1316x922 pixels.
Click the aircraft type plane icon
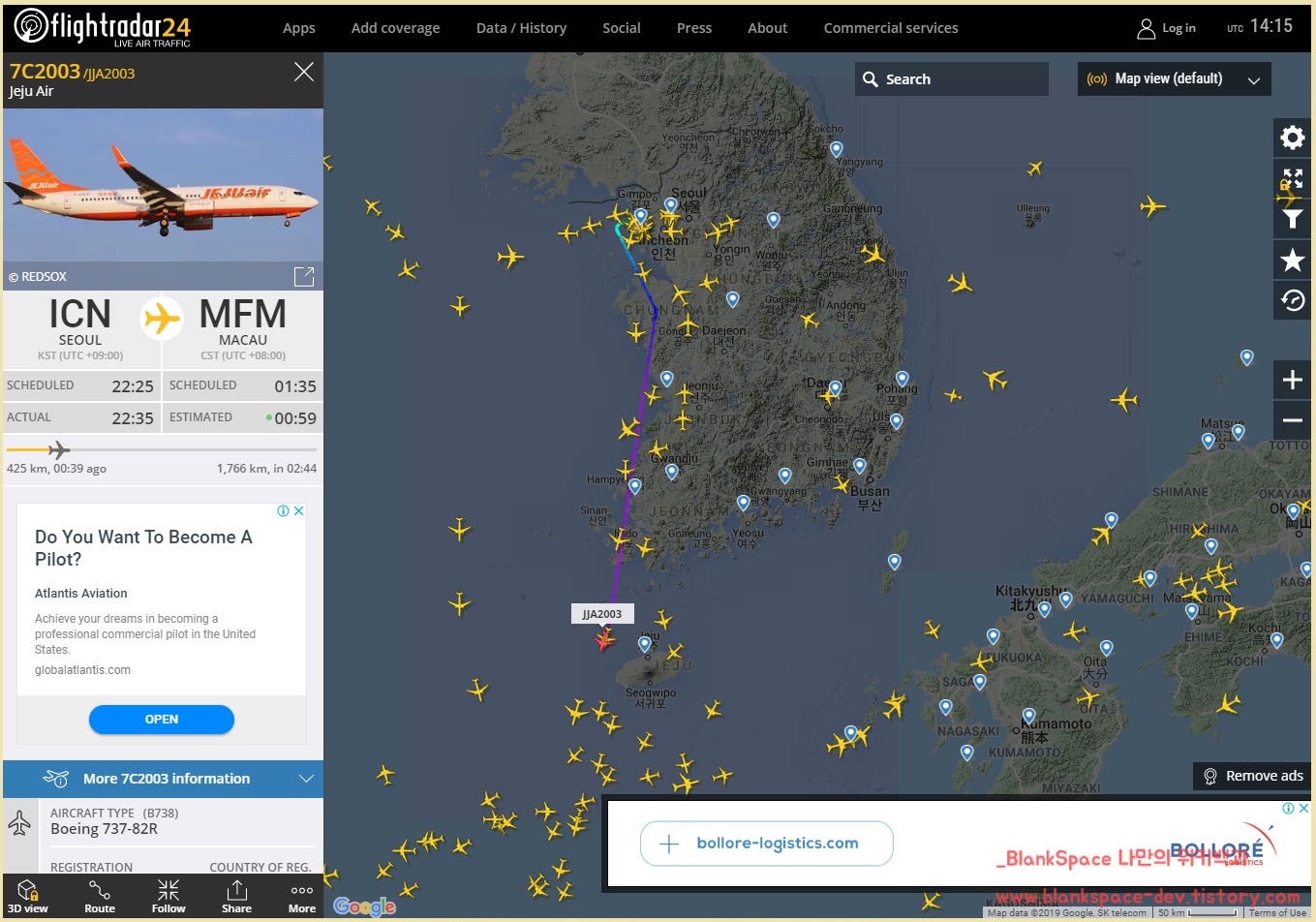19,822
